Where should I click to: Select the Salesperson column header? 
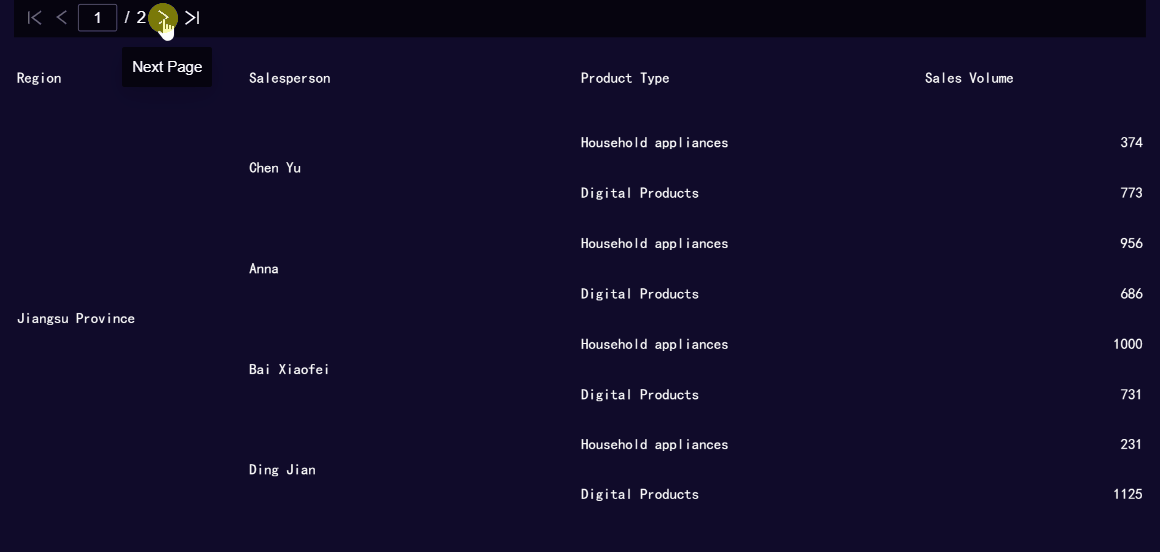pos(290,78)
